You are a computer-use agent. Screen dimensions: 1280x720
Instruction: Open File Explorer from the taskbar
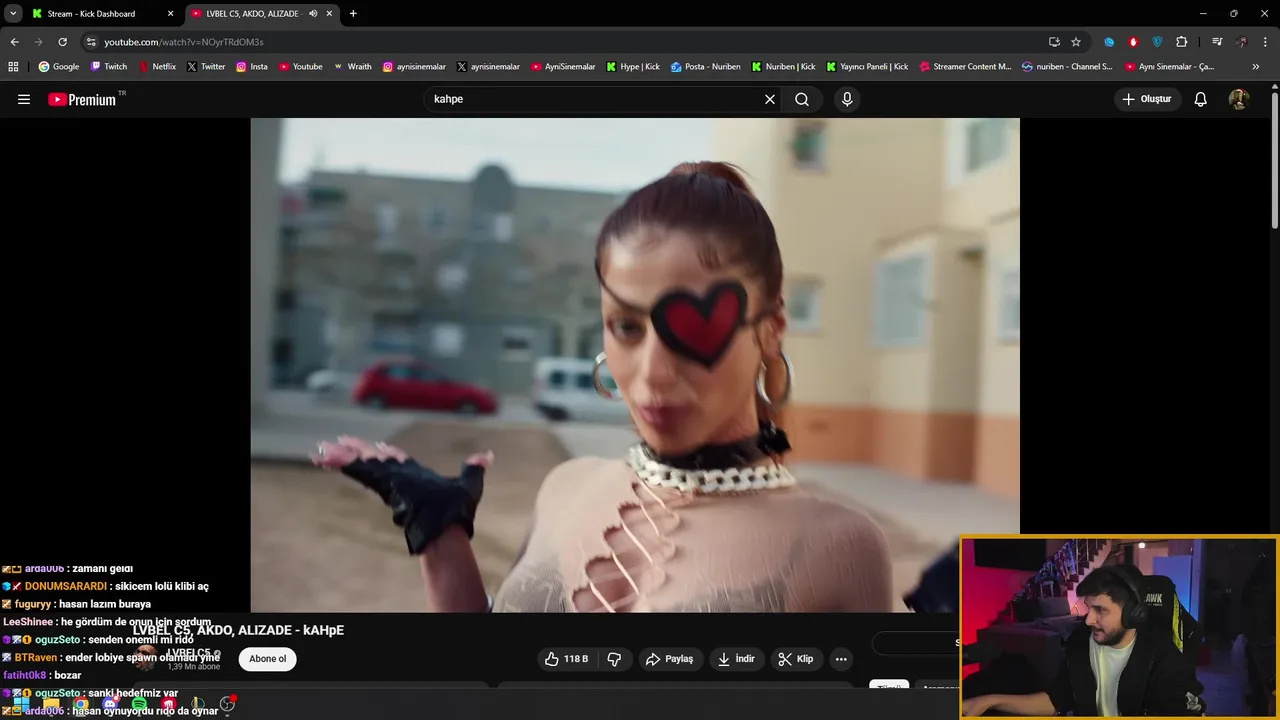51,705
